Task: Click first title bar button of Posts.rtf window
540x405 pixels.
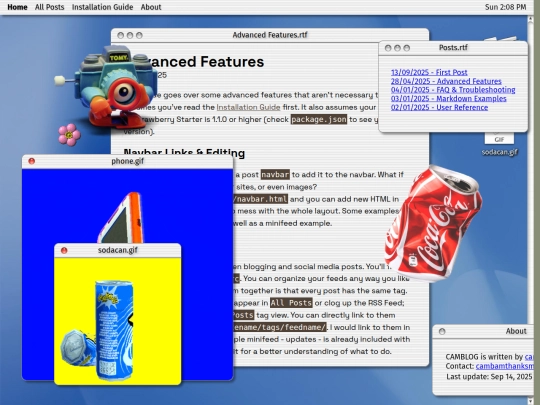Action: [x=388, y=48]
